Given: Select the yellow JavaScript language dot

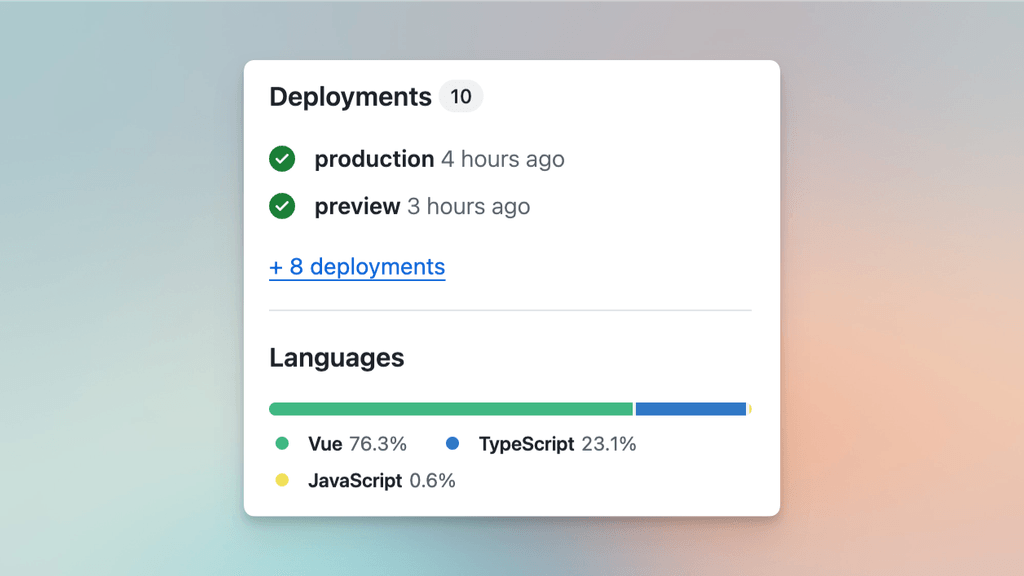Looking at the screenshot, I should click(282, 480).
